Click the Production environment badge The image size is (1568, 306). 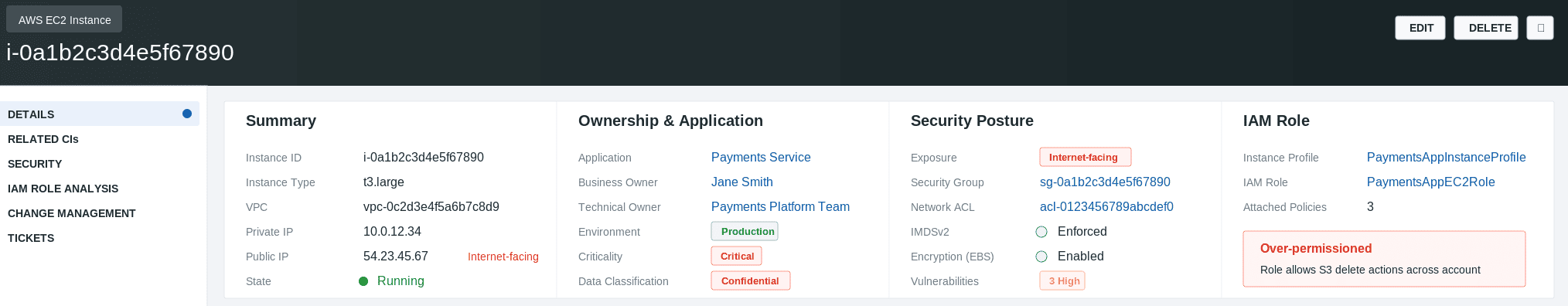point(745,231)
